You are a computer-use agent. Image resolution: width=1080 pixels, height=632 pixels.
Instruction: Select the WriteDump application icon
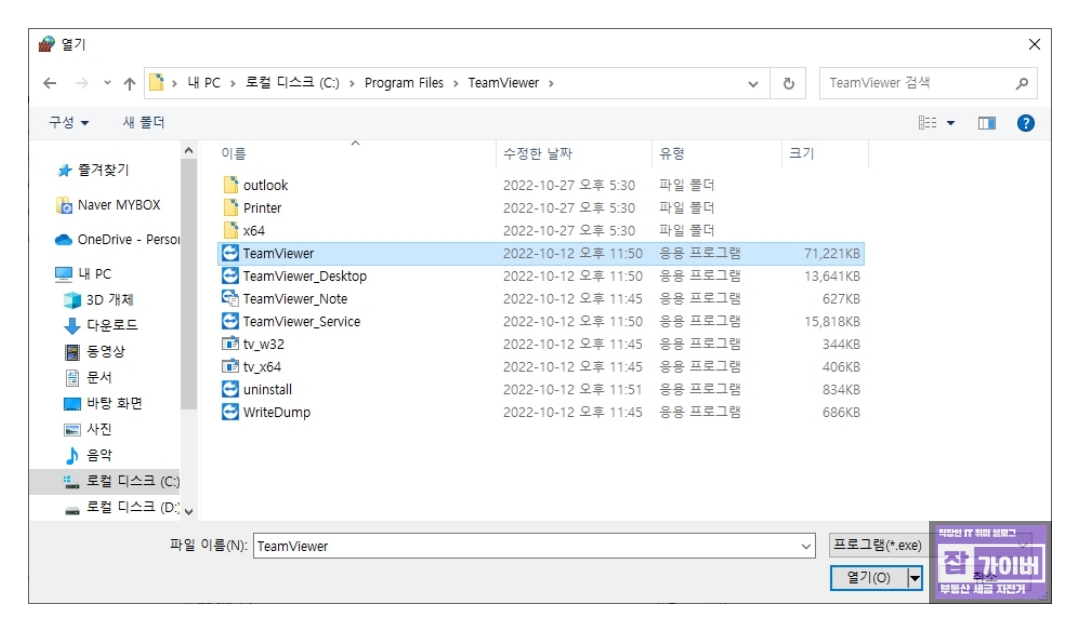click(230, 412)
